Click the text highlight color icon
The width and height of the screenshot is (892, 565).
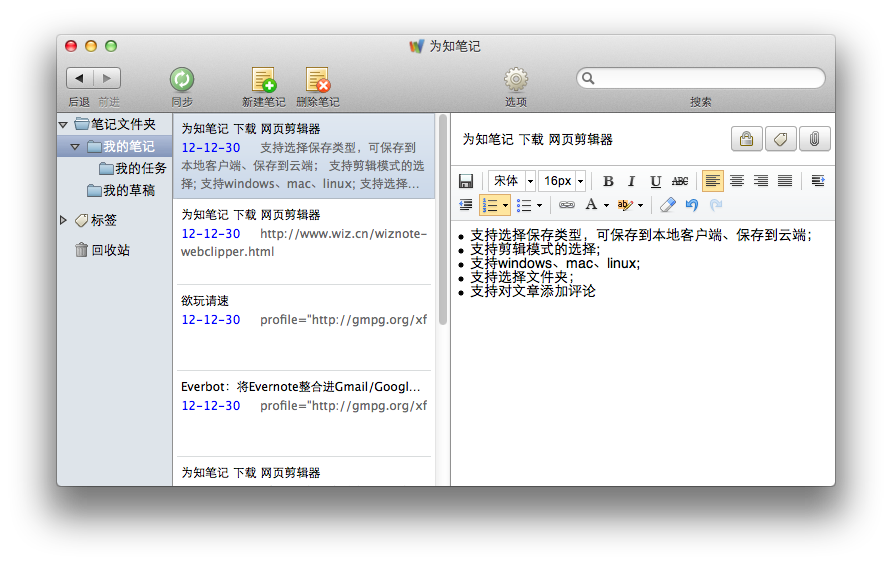point(625,205)
